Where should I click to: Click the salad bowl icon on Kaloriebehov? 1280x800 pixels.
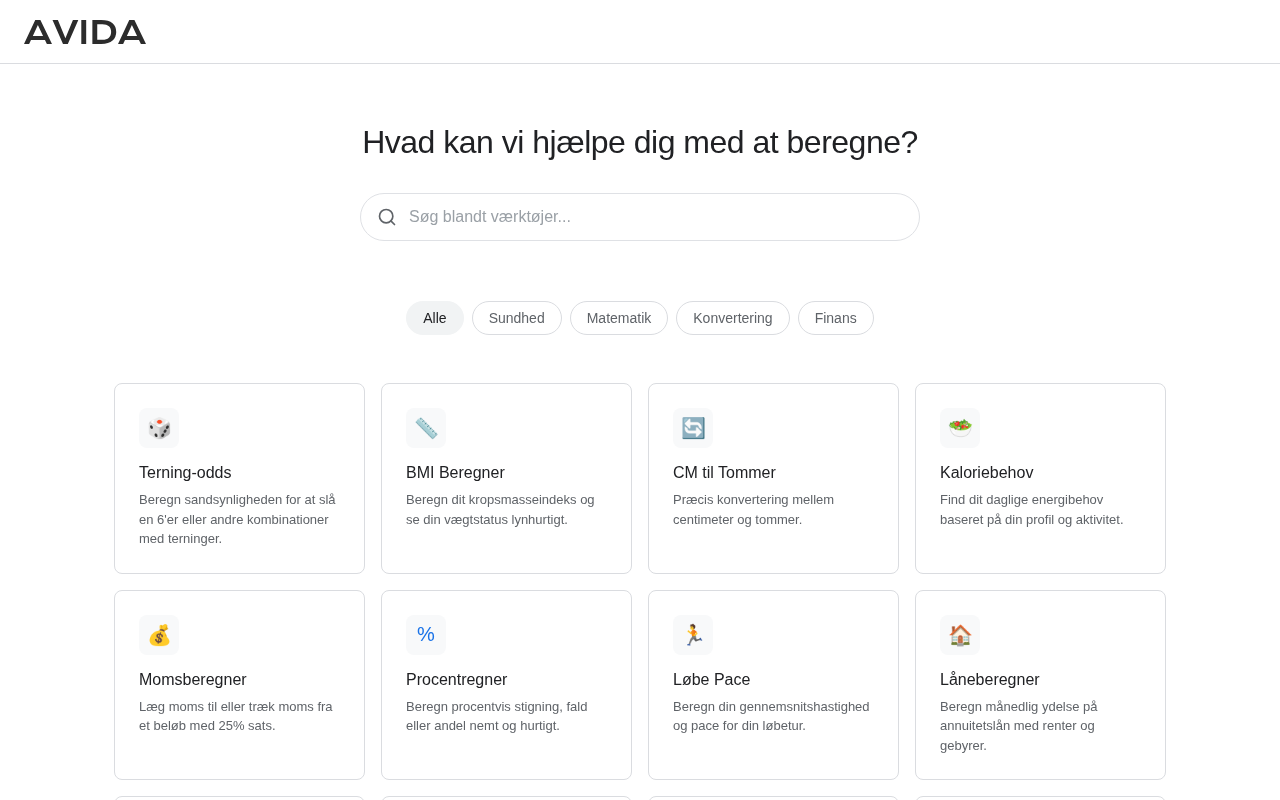(960, 428)
